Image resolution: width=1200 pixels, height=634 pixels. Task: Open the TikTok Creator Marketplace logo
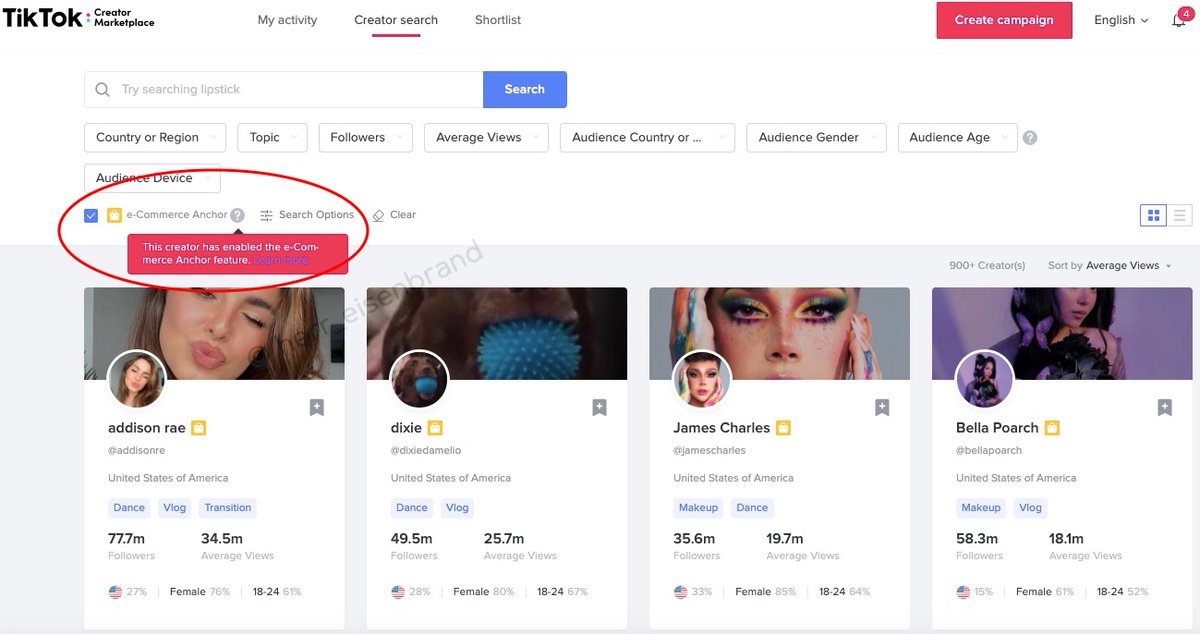tap(79, 18)
